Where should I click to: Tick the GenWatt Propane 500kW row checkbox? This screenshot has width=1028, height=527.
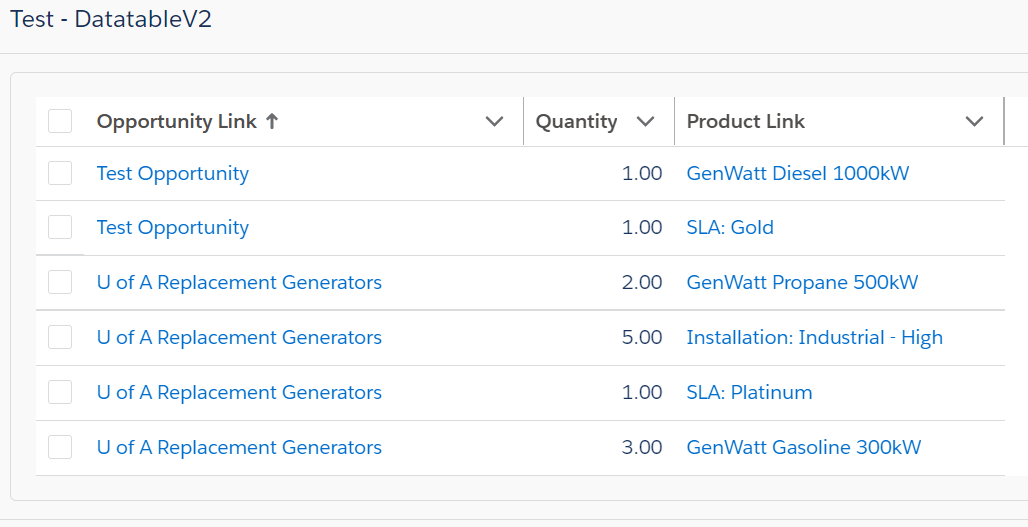coord(60,282)
